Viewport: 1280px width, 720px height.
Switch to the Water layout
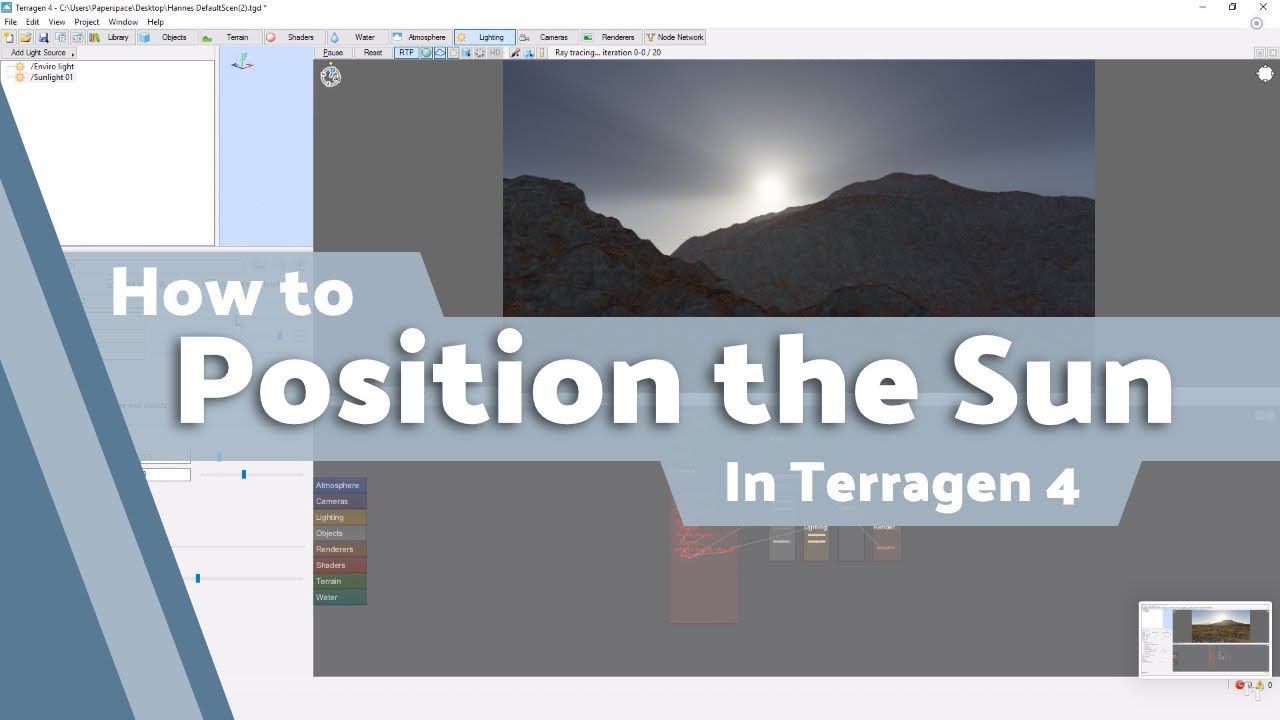(x=357, y=37)
